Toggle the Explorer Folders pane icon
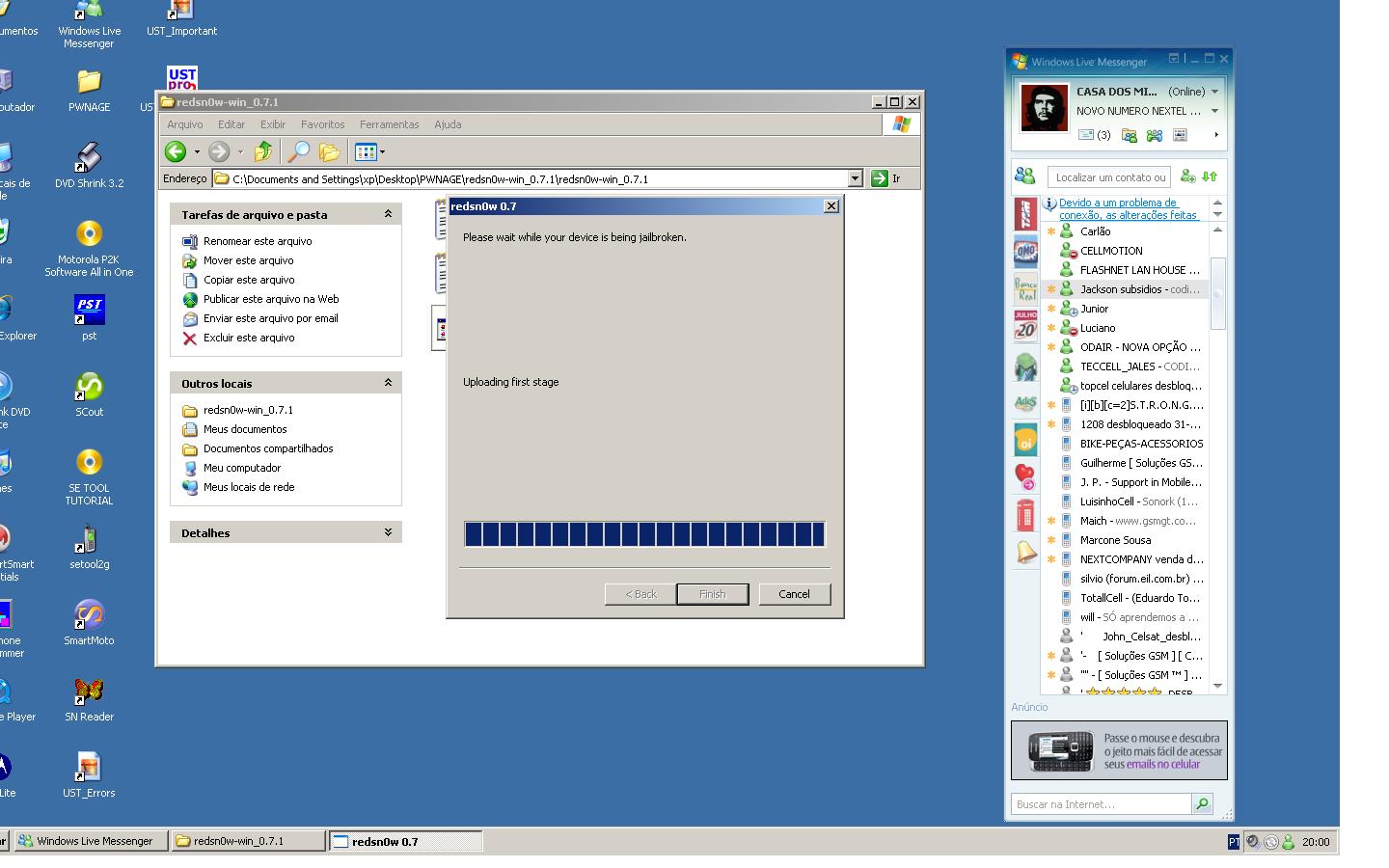This screenshot has width=1389, height=868. [x=329, y=151]
